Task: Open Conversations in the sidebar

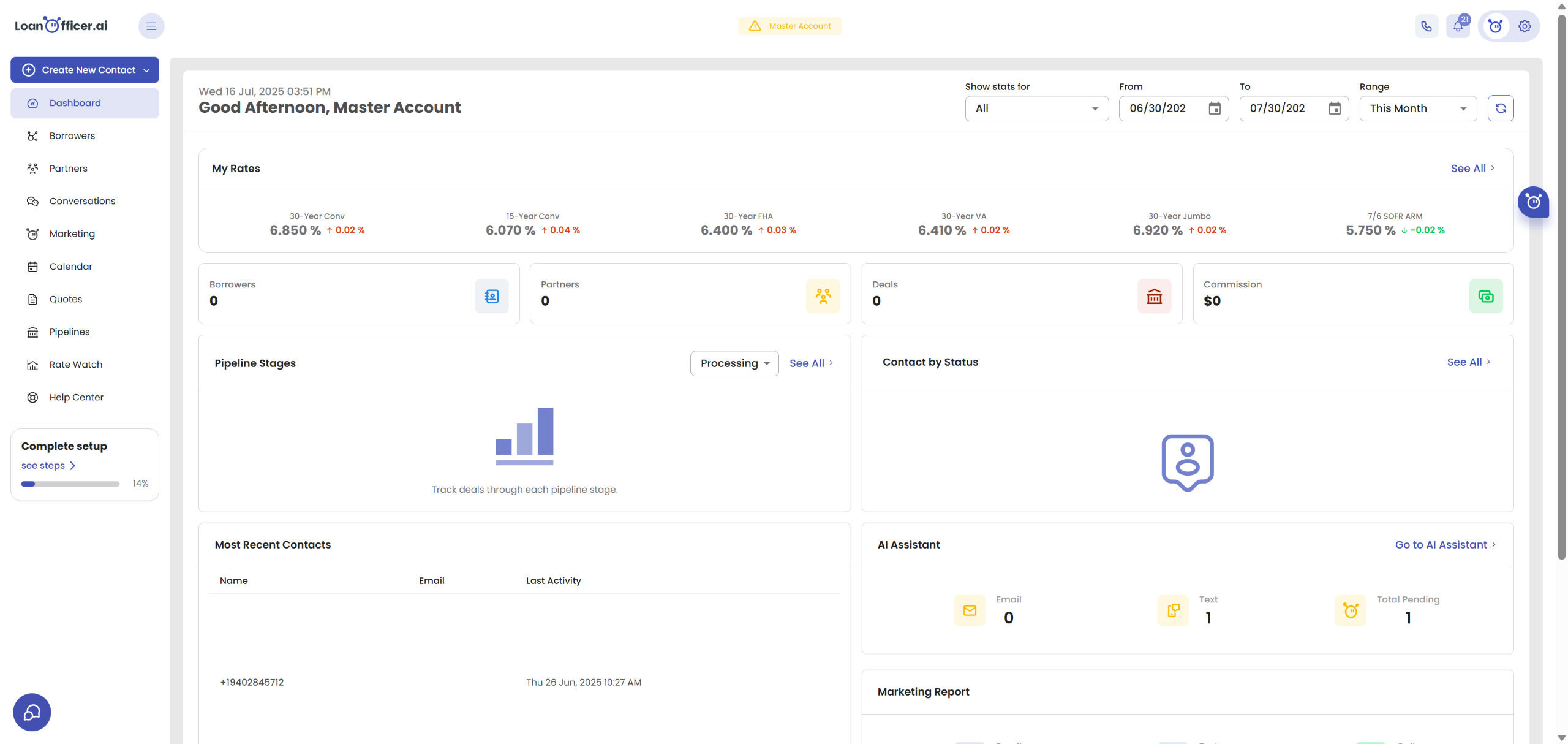Action: [82, 201]
